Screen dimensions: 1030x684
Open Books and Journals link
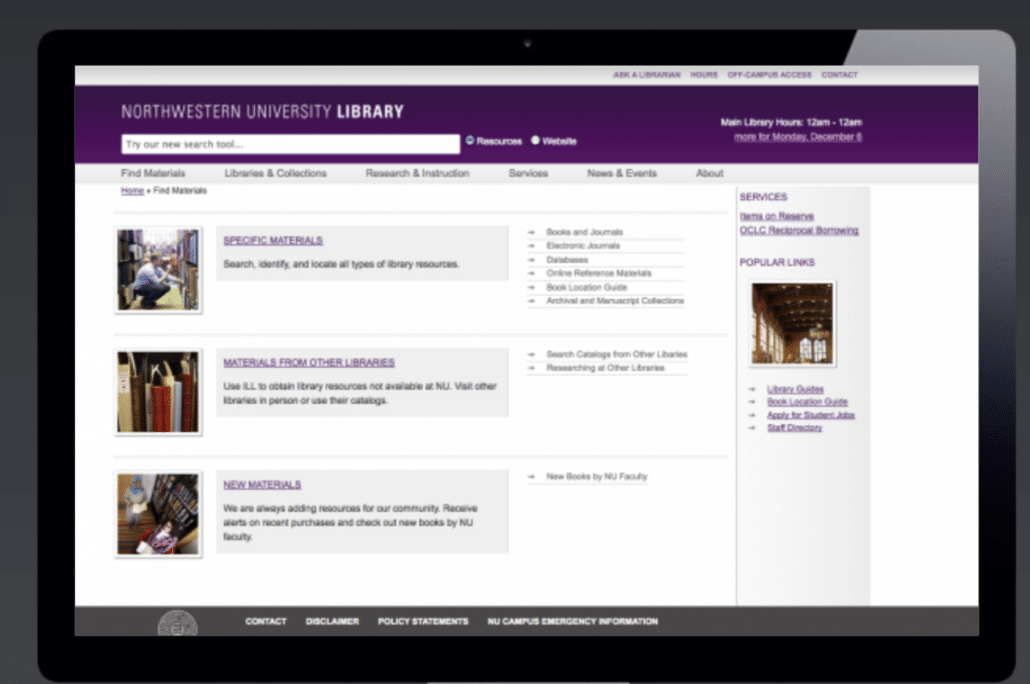(584, 232)
